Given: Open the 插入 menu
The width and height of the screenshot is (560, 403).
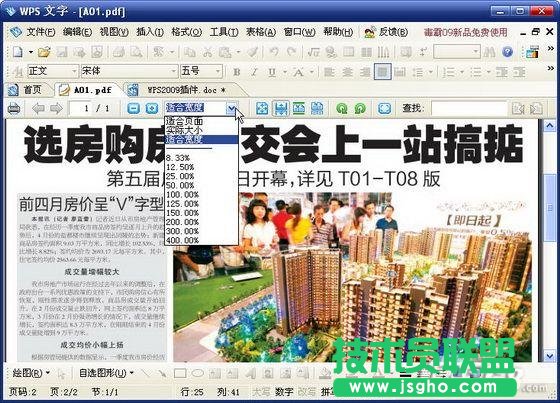Looking at the screenshot, I should tap(150, 32).
